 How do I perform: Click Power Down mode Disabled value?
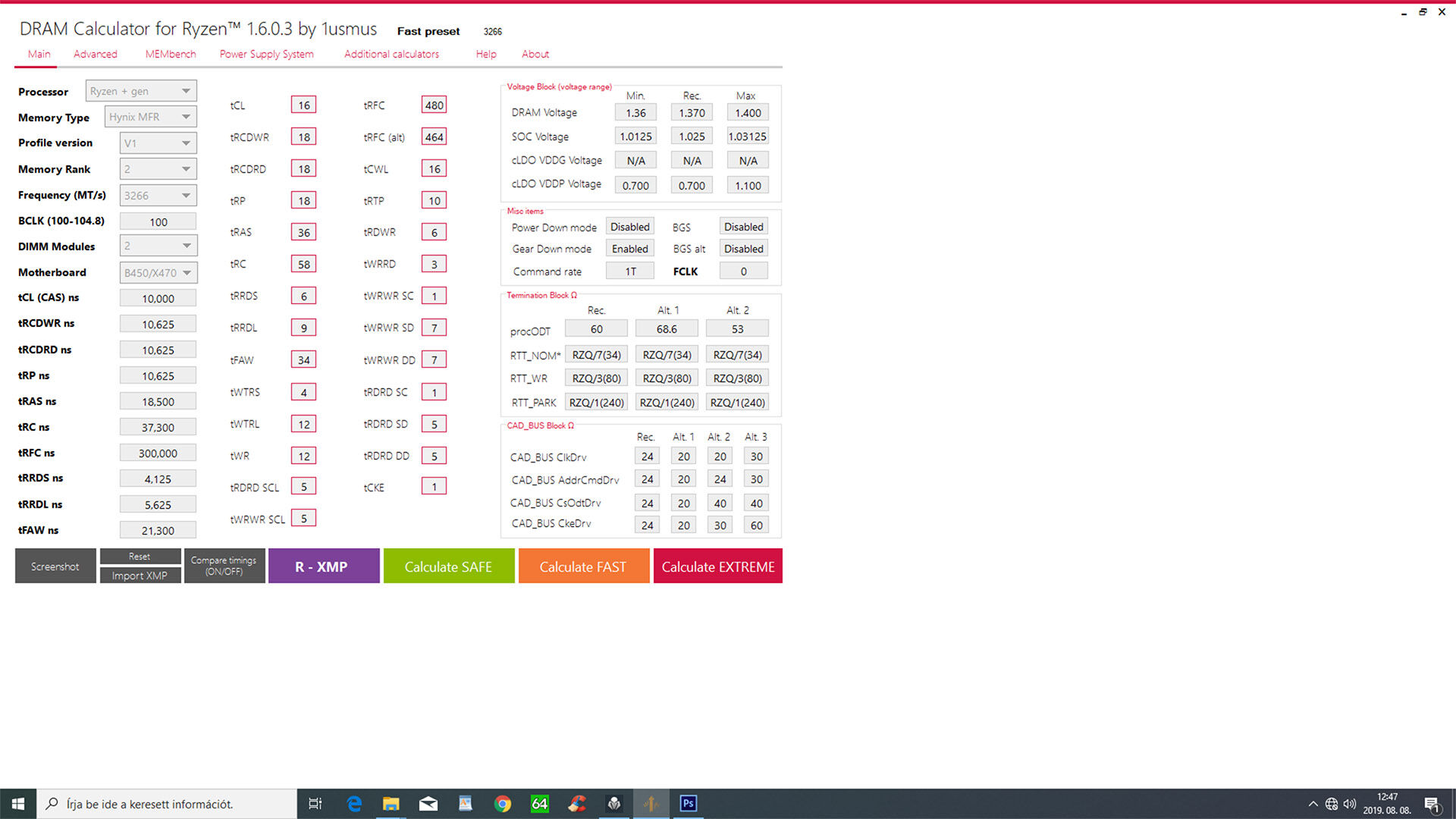tap(629, 227)
